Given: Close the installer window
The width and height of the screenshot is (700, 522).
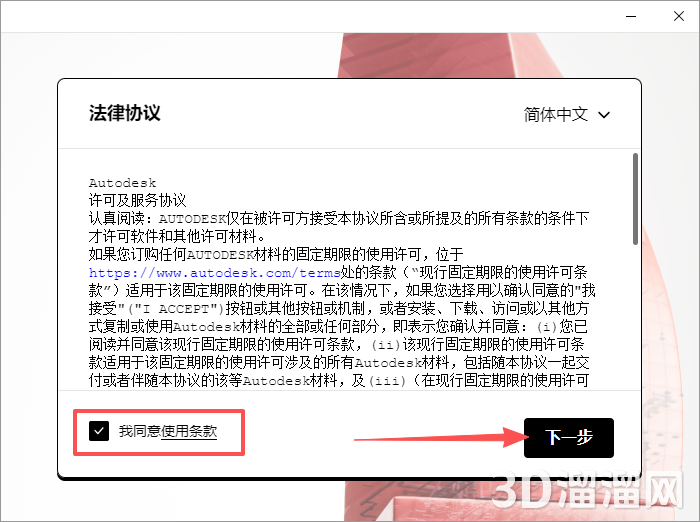Looking at the screenshot, I should 679,17.
